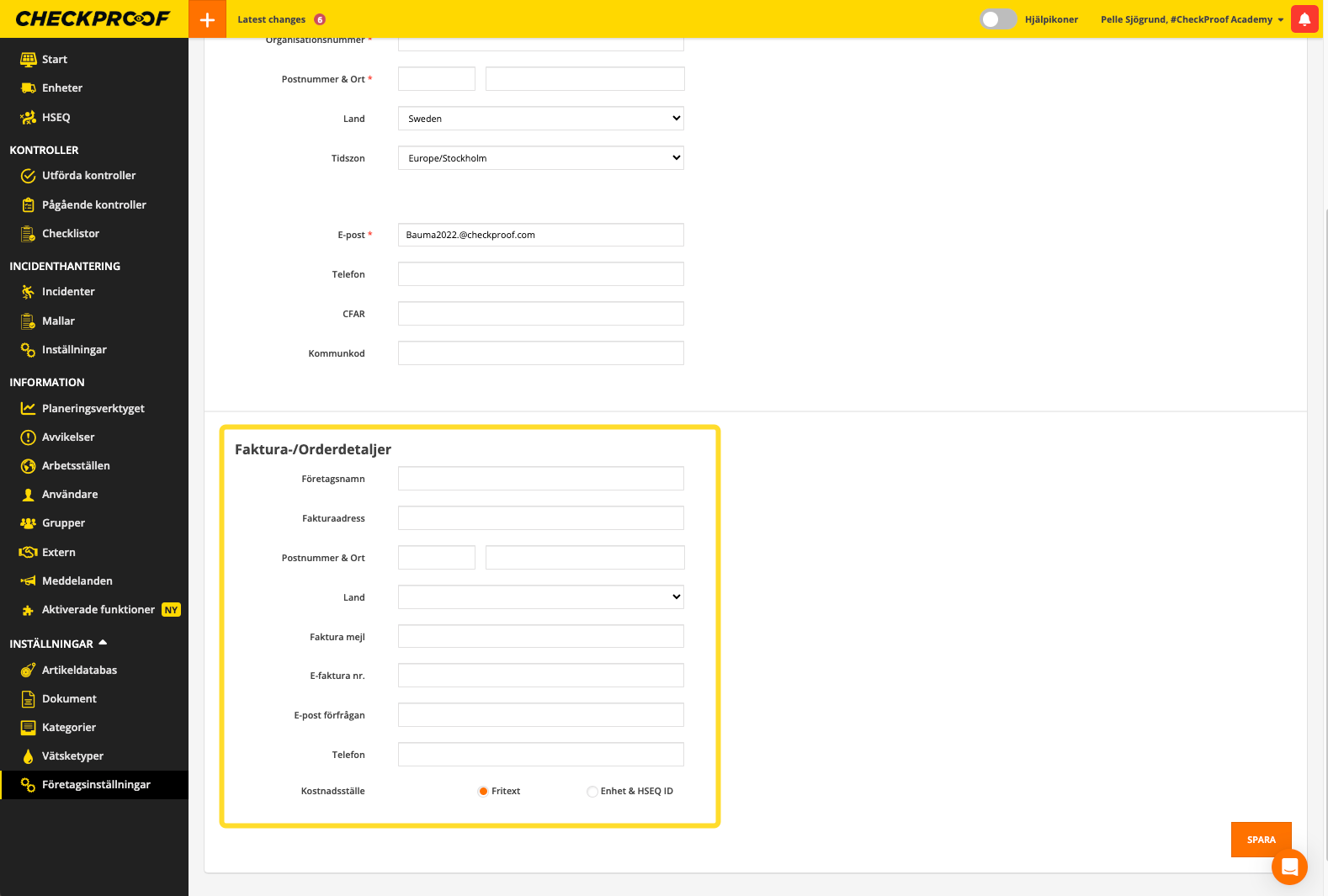Click the Meddelanden megaphone icon
Image resolution: width=1328 pixels, height=896 pixels.
coord(28,581)
